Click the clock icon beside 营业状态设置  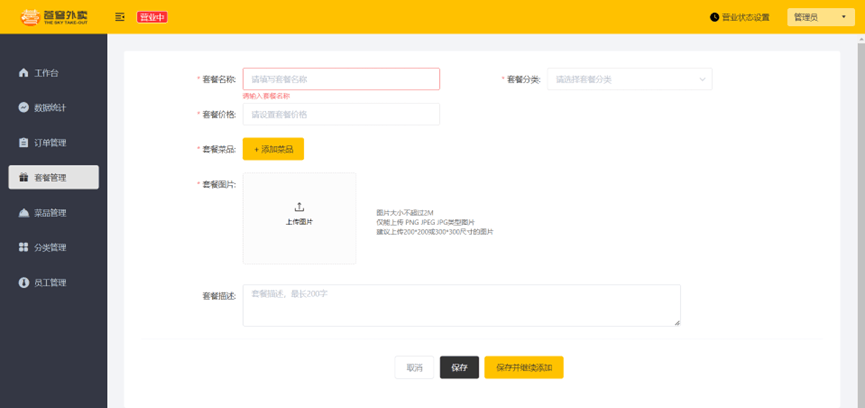pos(714,17)
